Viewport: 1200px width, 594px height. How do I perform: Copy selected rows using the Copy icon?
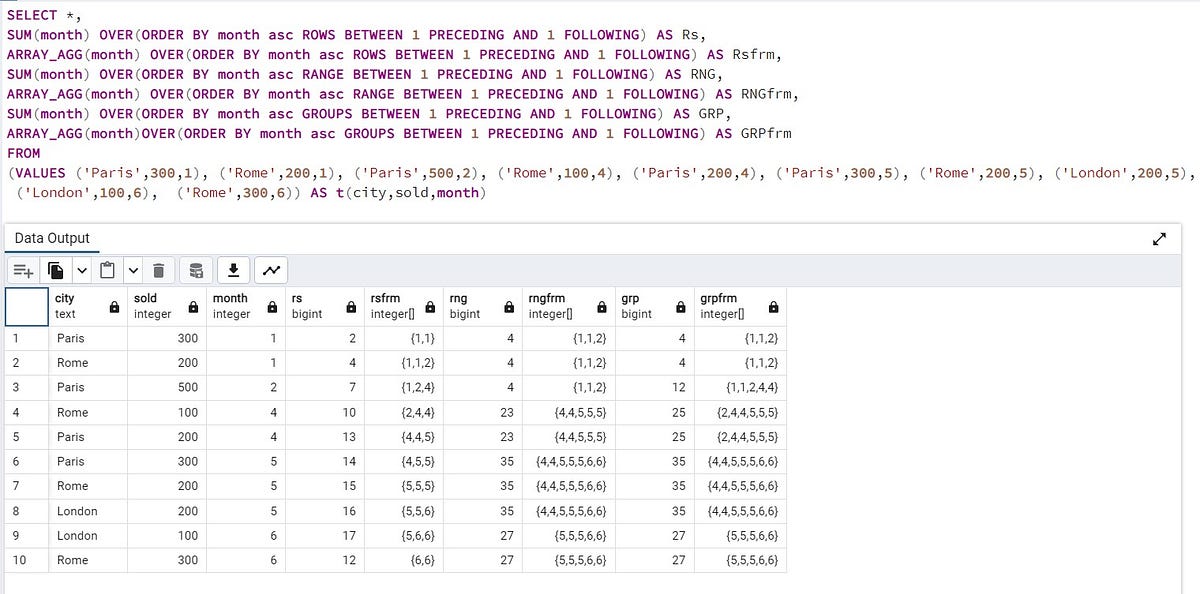tap(56, 270)
